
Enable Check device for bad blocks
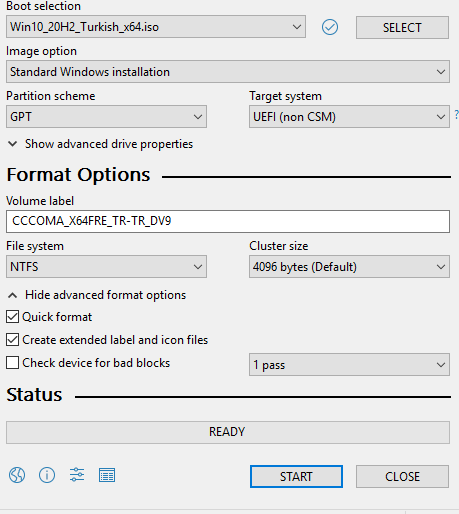click(12, 363)
